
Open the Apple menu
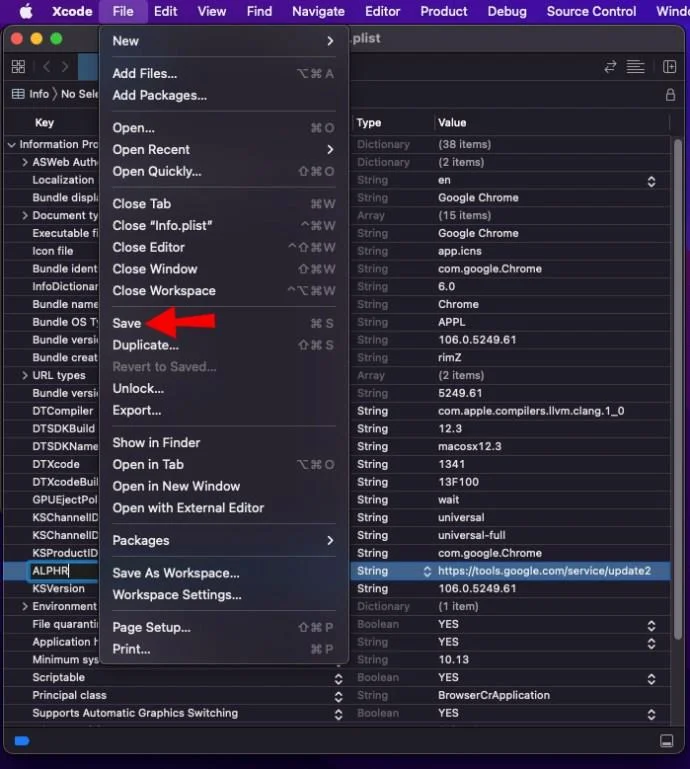tap(26, 11)
